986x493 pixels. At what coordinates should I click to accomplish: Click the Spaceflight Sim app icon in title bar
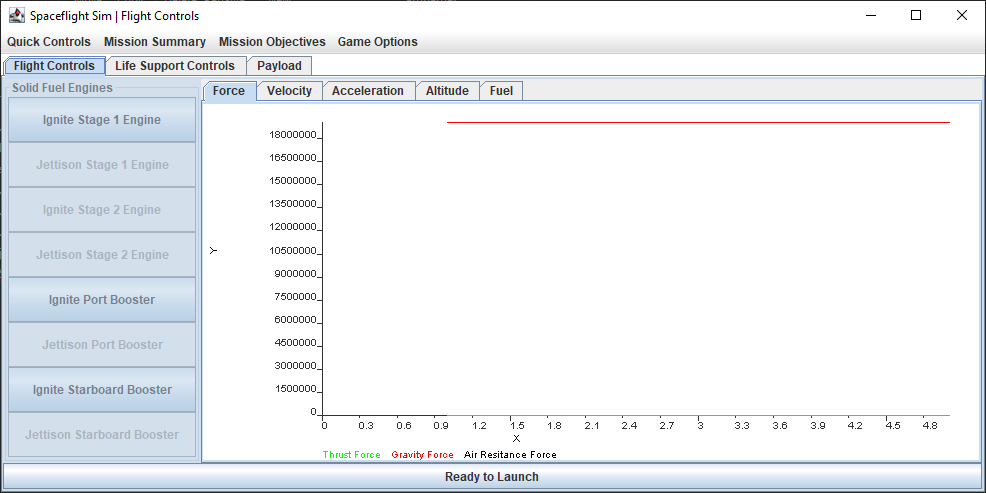17,16
